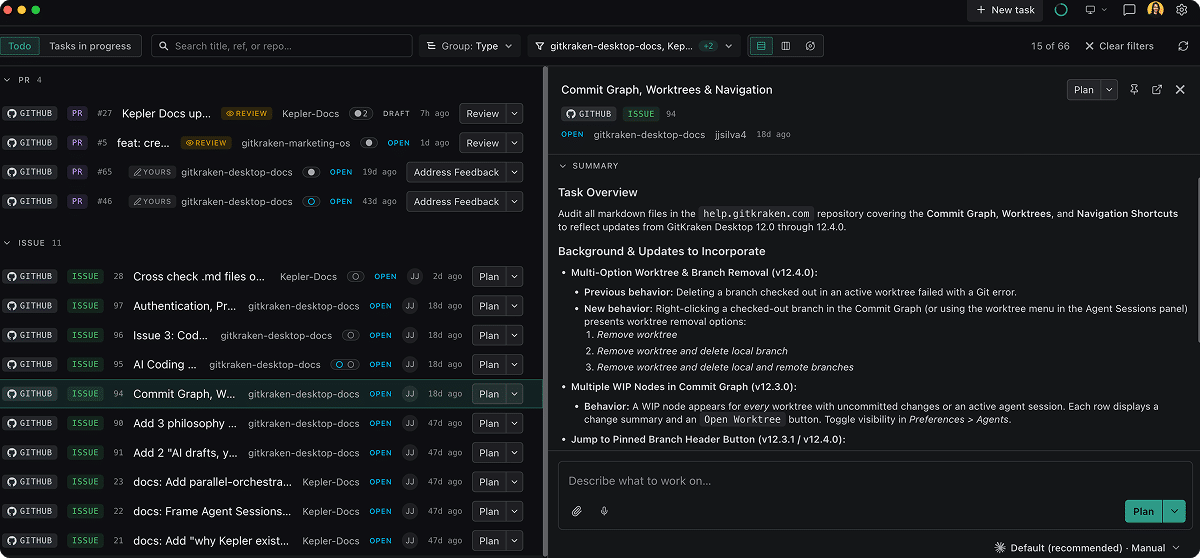Image resolution: width=1200 pixels, height=558 pixels.
Task: Focus the search title, ref, or repo field
Action: [x=282, y=46]
